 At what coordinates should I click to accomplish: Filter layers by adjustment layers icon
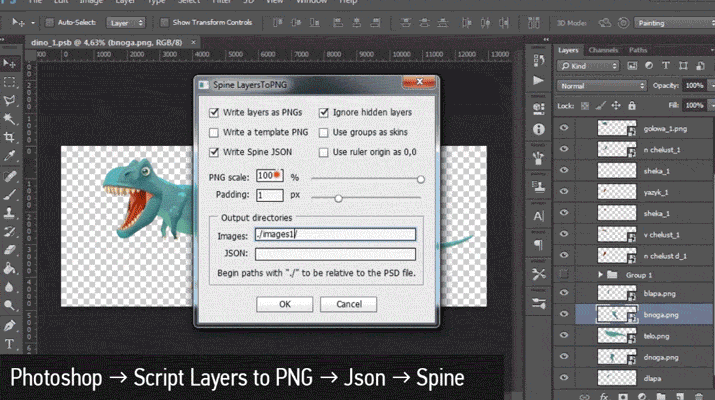pyautogui.click(x=649, y=66)
